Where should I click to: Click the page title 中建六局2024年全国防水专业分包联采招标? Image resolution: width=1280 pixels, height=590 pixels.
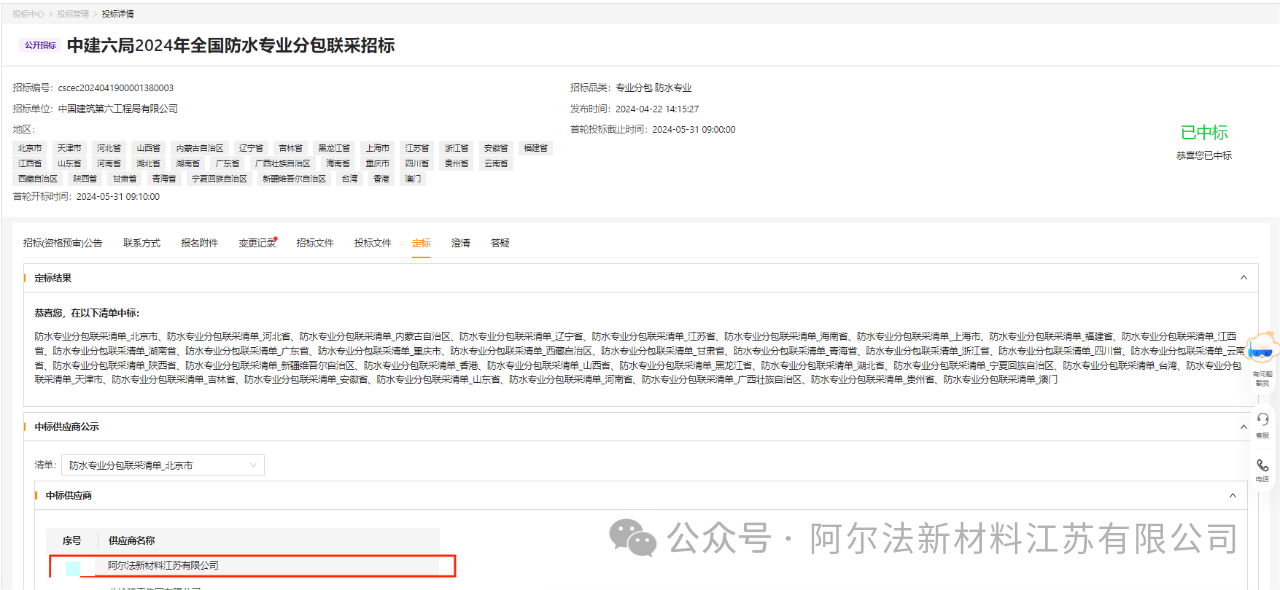[231, 45]
